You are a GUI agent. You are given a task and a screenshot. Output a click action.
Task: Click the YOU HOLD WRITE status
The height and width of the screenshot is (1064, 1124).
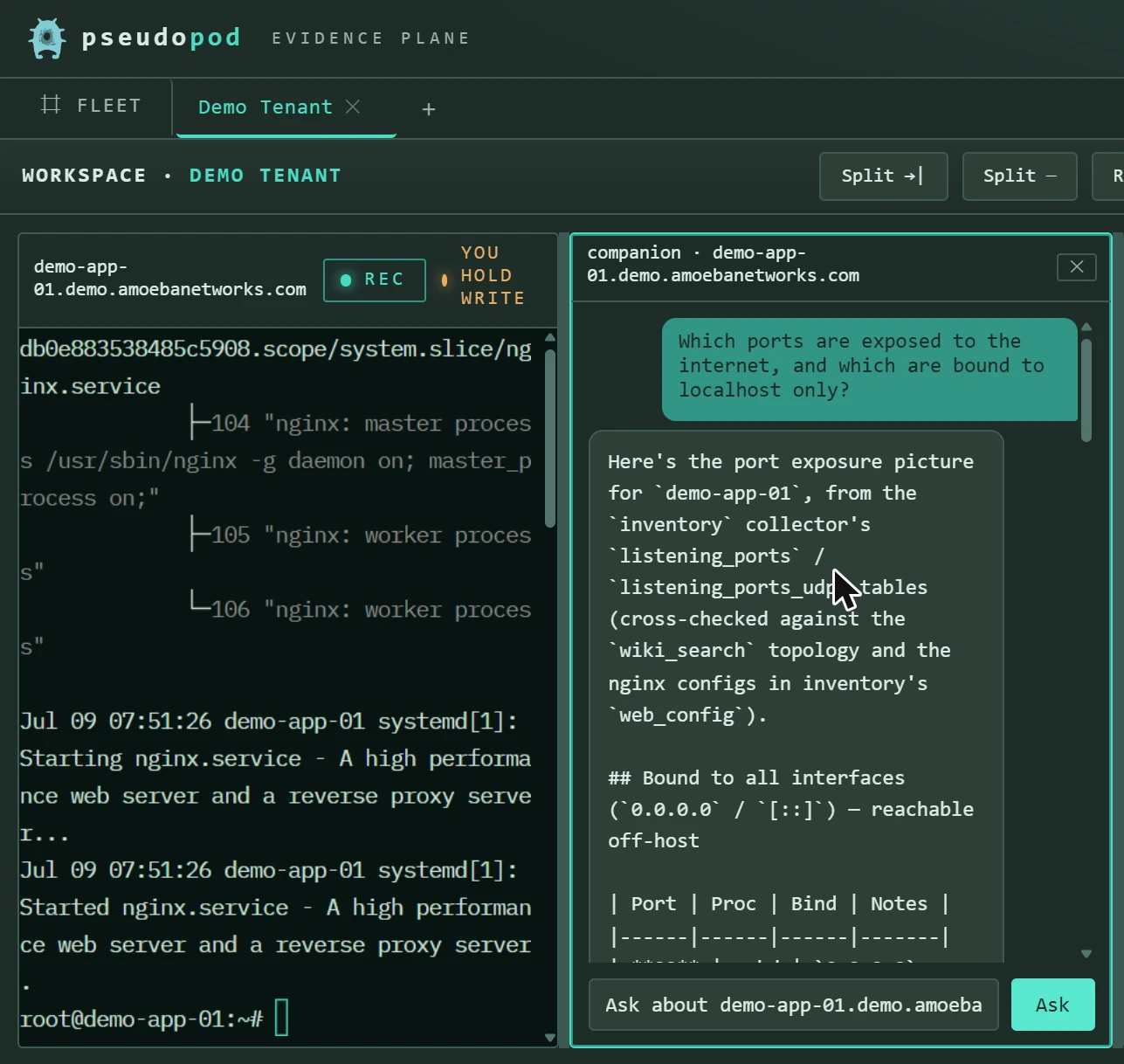[x=484, y=275]
